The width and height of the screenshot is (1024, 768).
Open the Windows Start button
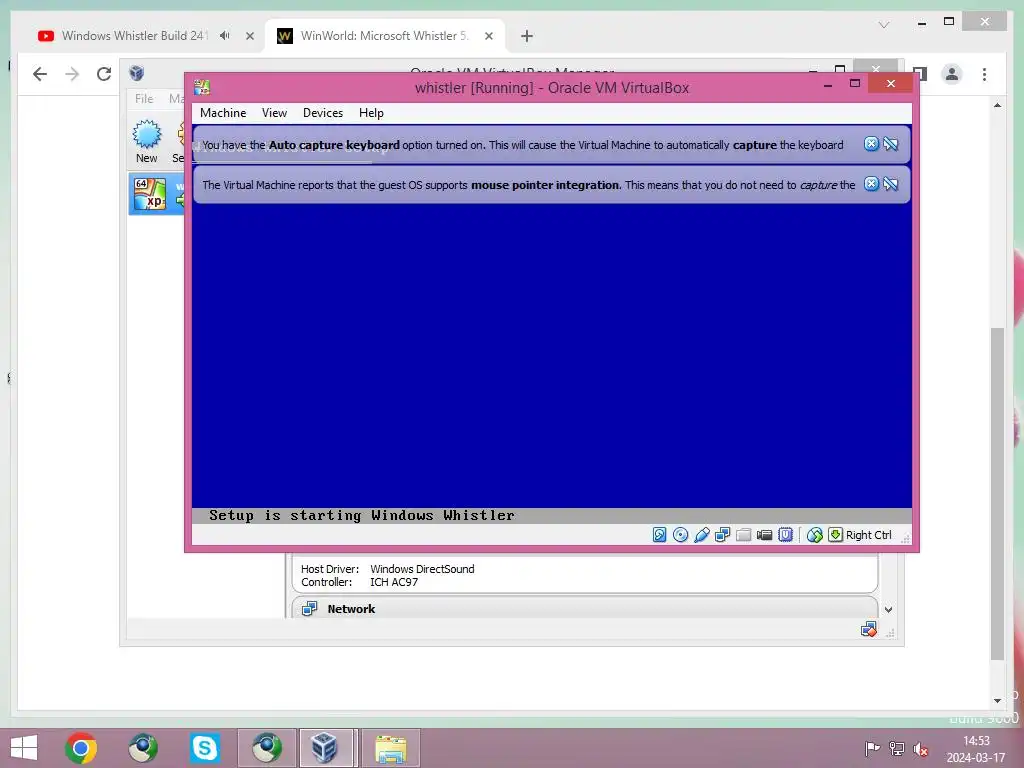pos(24,748)
